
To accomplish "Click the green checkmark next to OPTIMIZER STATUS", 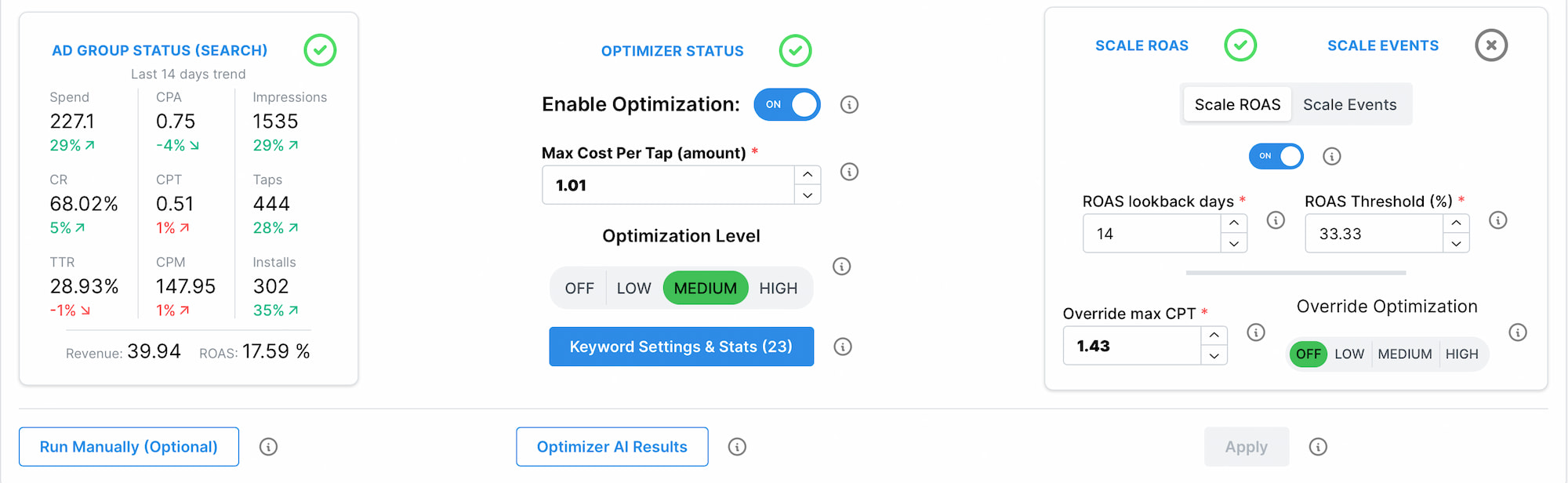I will pyautogui.click(x=795, y=50).
